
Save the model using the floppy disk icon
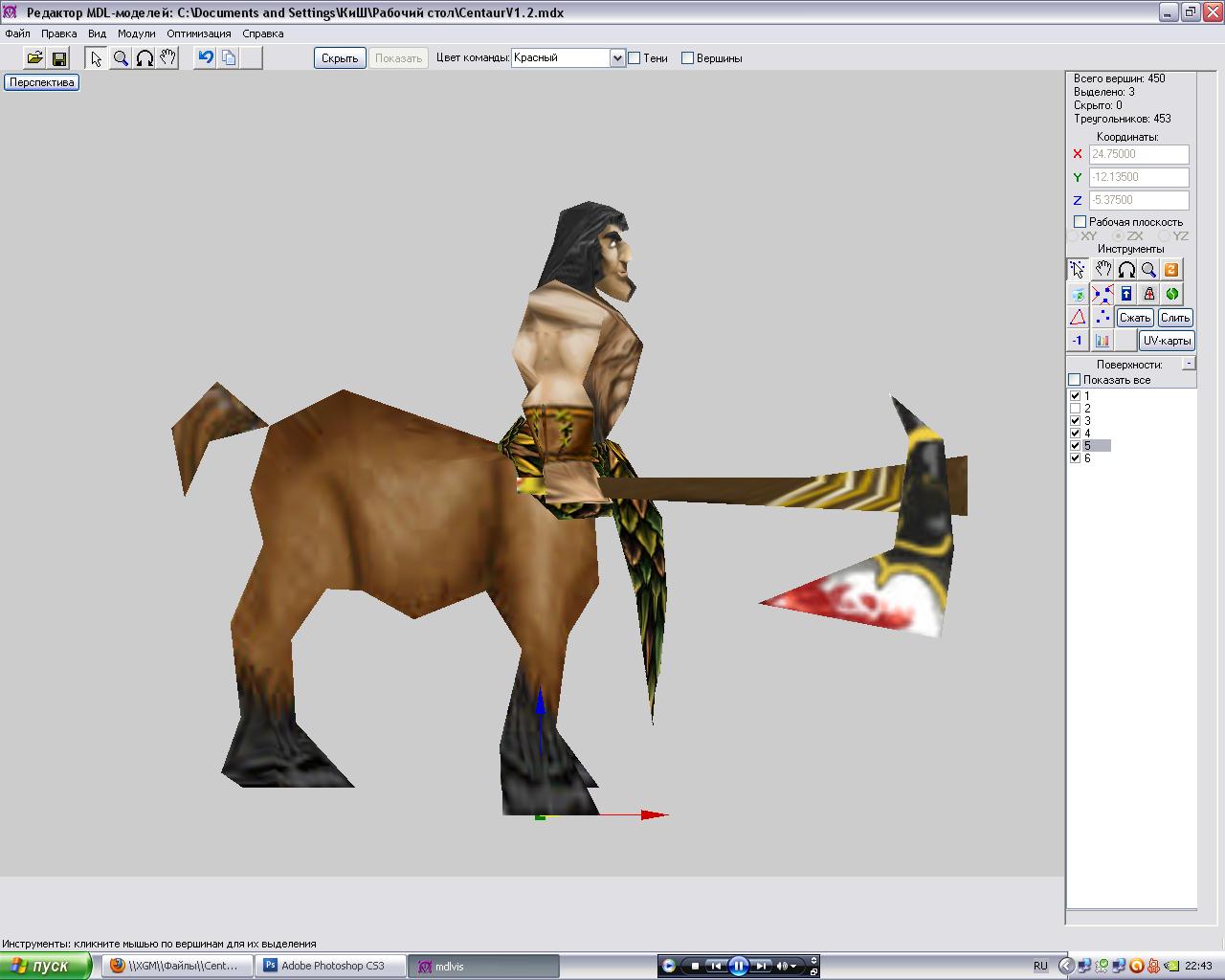(x=58, y=57)
